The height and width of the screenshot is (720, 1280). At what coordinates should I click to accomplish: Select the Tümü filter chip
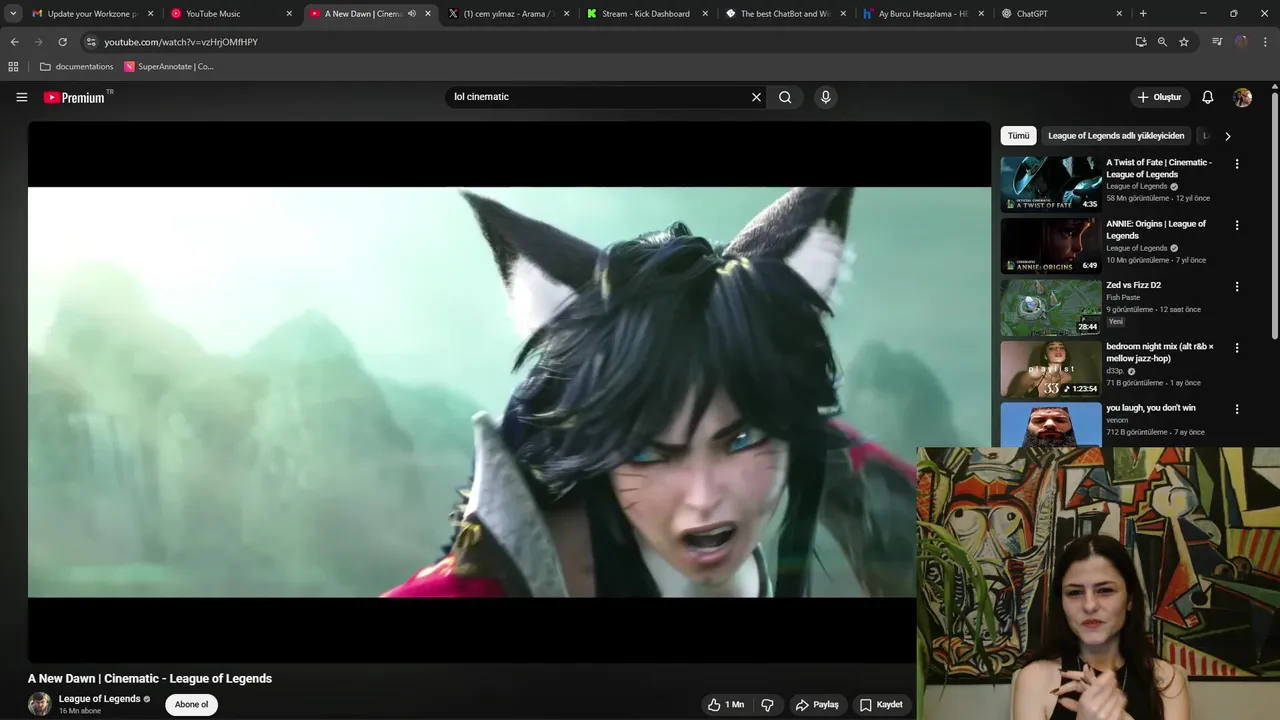(1018, 136)
